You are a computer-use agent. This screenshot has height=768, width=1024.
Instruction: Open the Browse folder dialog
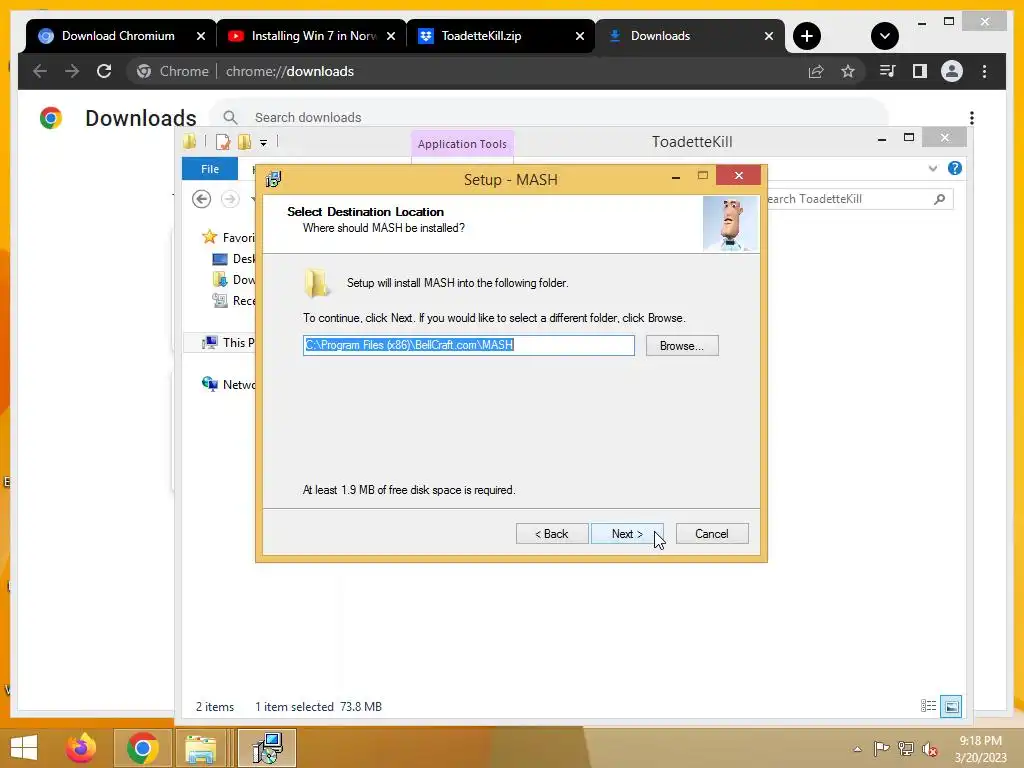pyautogui.click(x=682, y=345)
